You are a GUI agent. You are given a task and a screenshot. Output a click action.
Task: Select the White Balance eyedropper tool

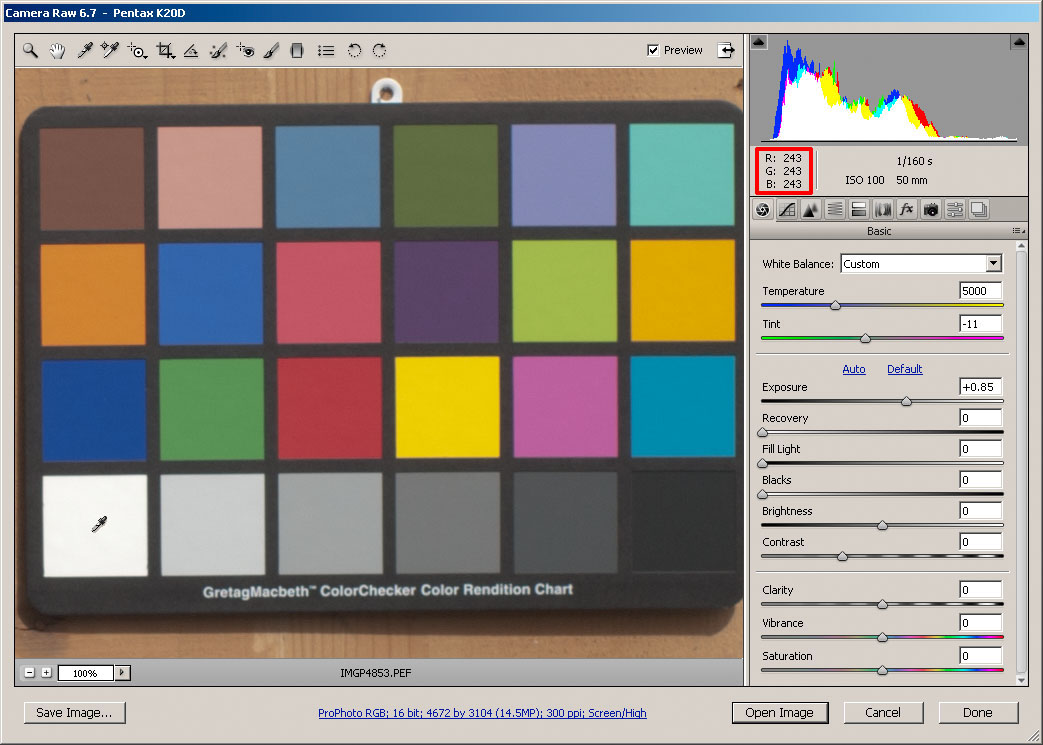click(x=84, y=51)
